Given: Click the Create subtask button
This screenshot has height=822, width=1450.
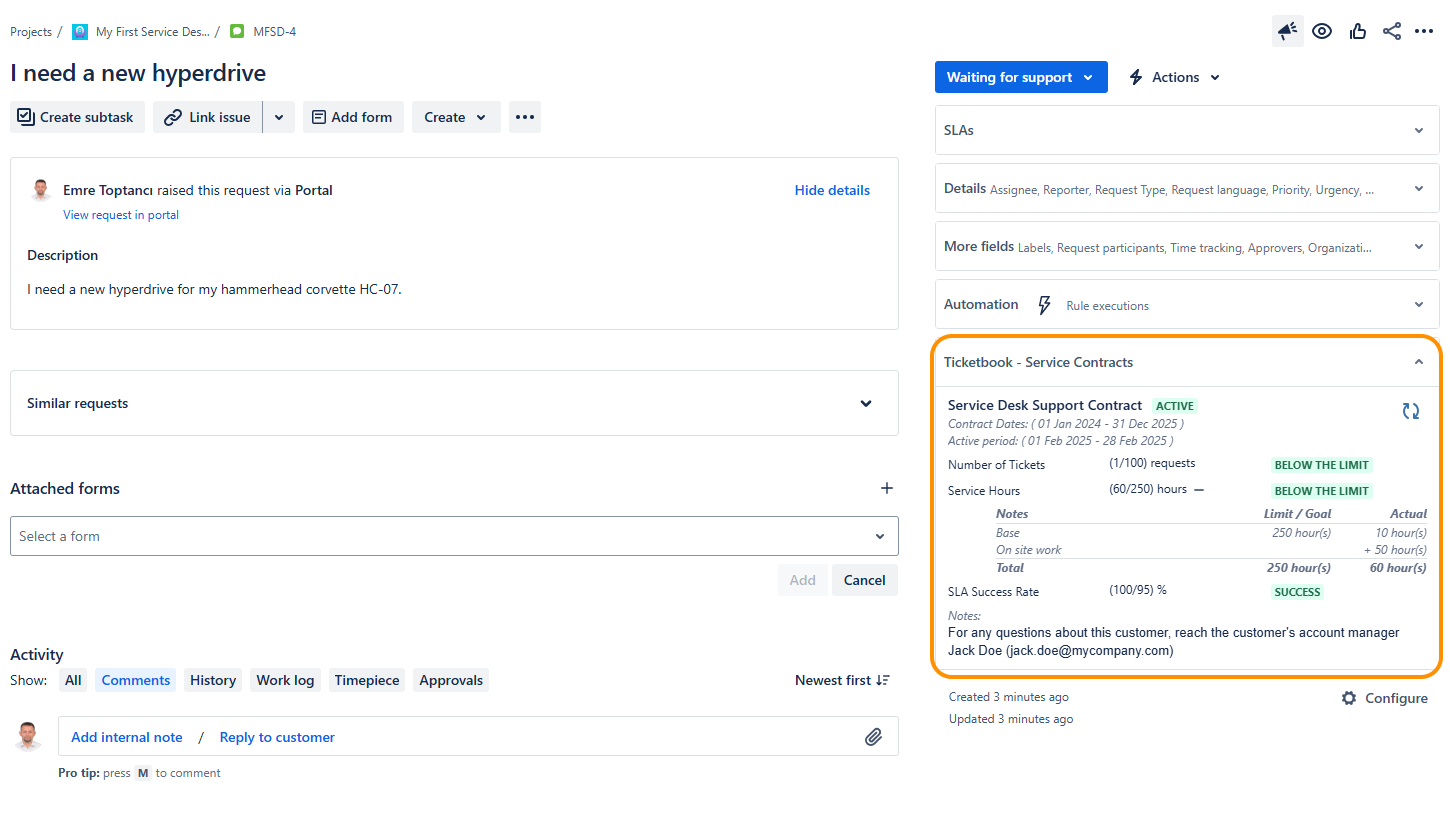Looking at the screenshot, I should (77, 117).
